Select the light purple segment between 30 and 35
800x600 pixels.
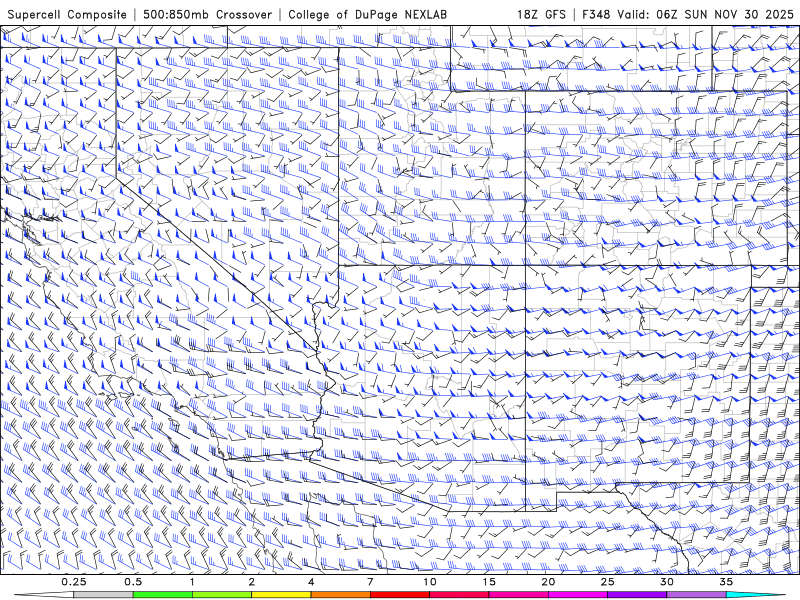pyautogui.click(x=696, y=595)
